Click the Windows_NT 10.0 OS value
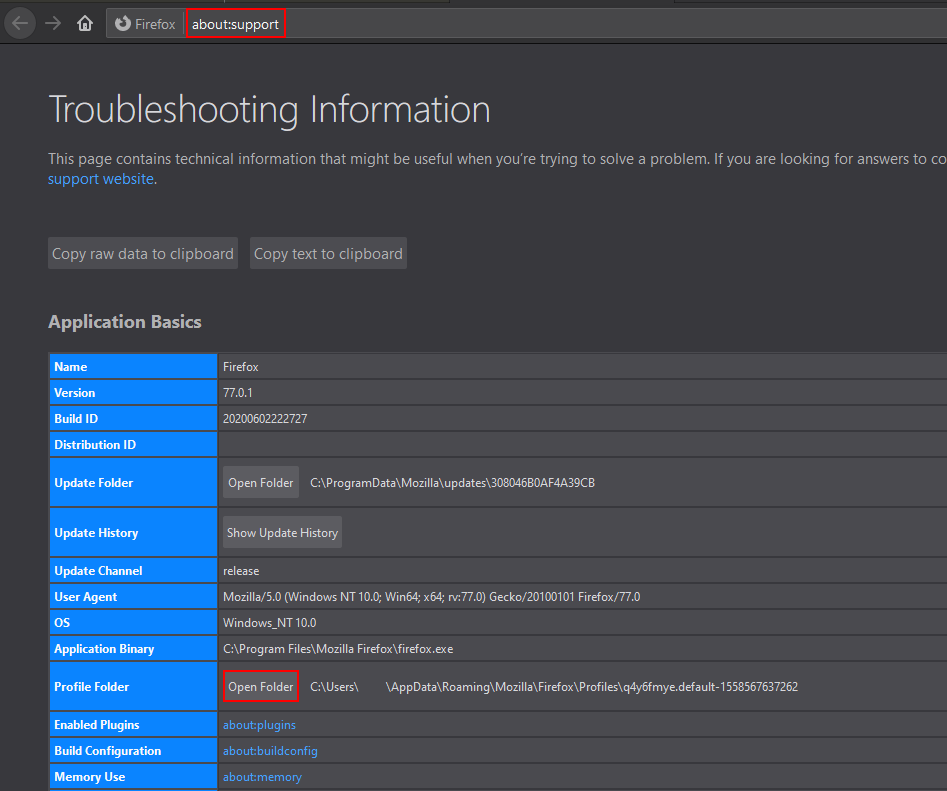Image resolution: width=947 pixels, height=791 pixels. pos(269,623)
